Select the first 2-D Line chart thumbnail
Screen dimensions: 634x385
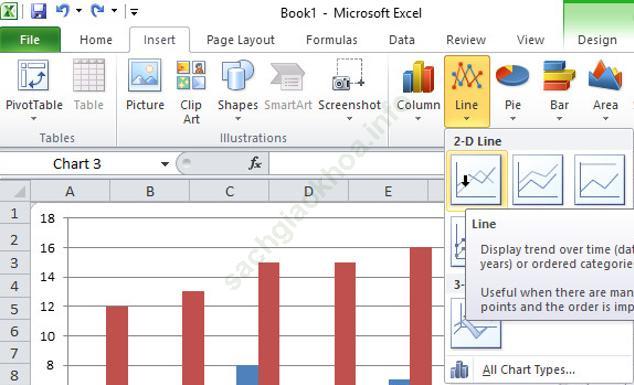tap(476, 180)
